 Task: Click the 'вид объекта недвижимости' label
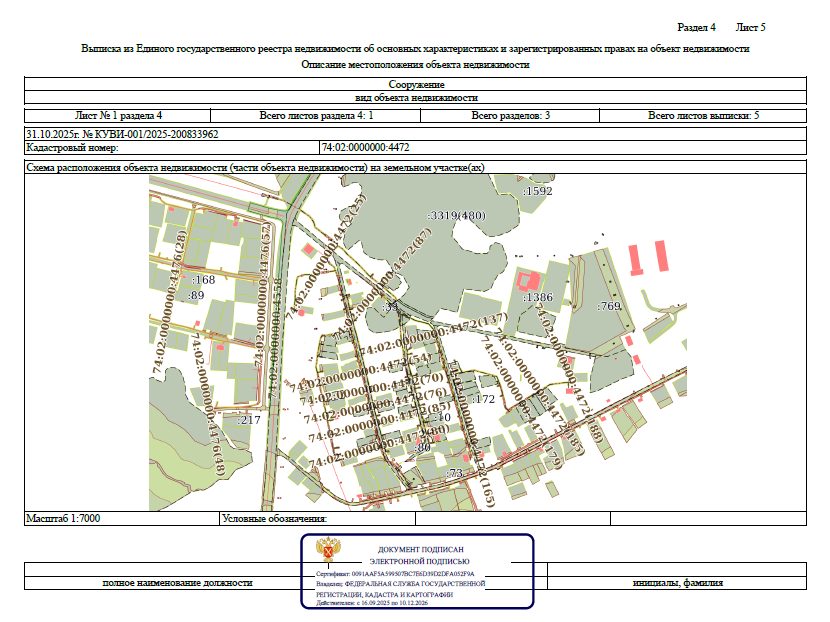(416, 97)
